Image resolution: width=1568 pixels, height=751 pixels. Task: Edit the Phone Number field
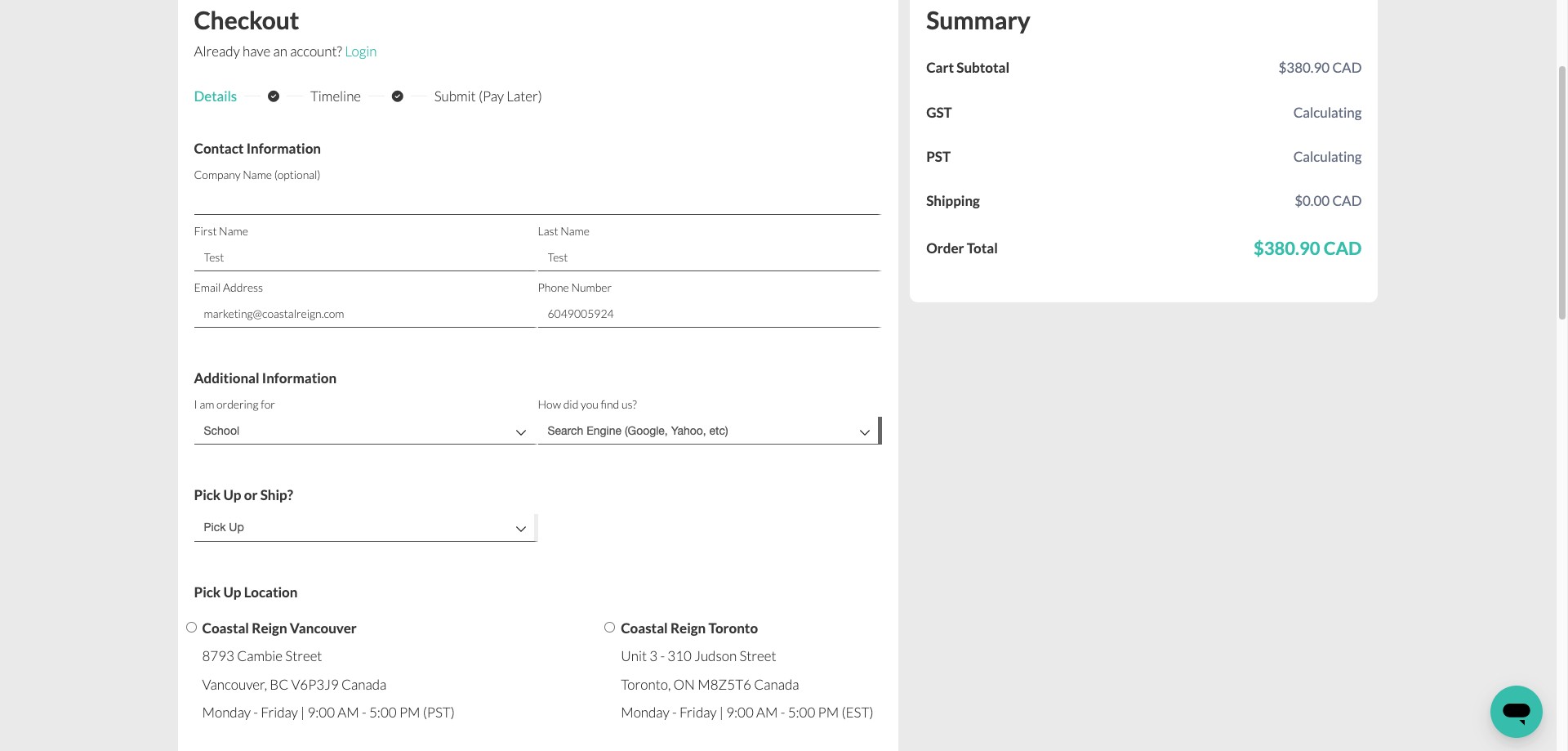(708, 314)
